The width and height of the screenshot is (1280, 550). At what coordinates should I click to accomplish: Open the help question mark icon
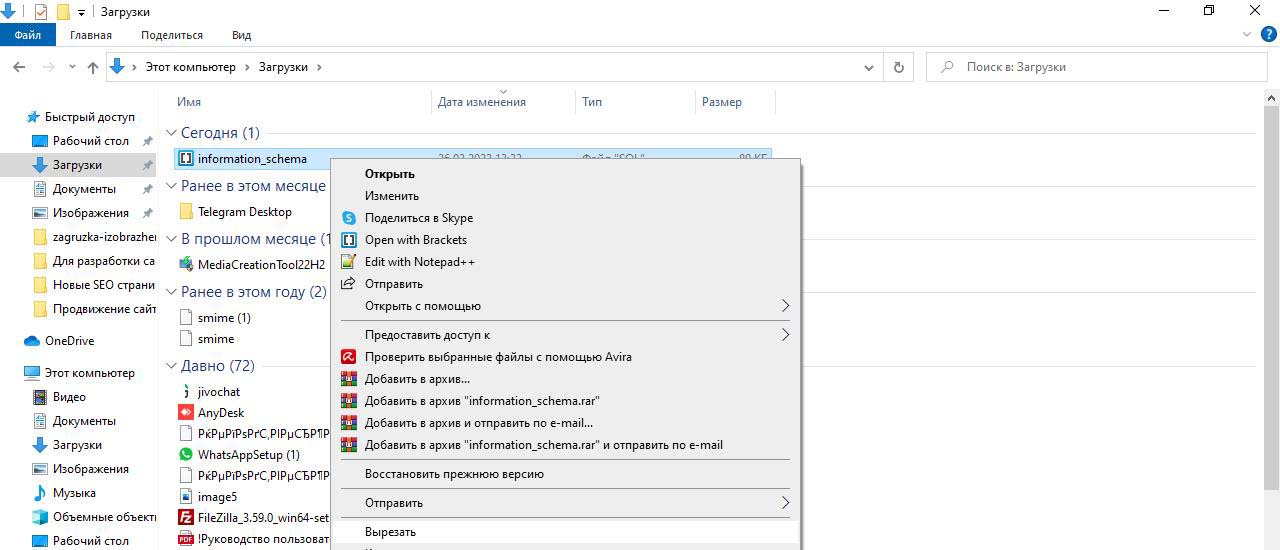(x=1269, y=34)
